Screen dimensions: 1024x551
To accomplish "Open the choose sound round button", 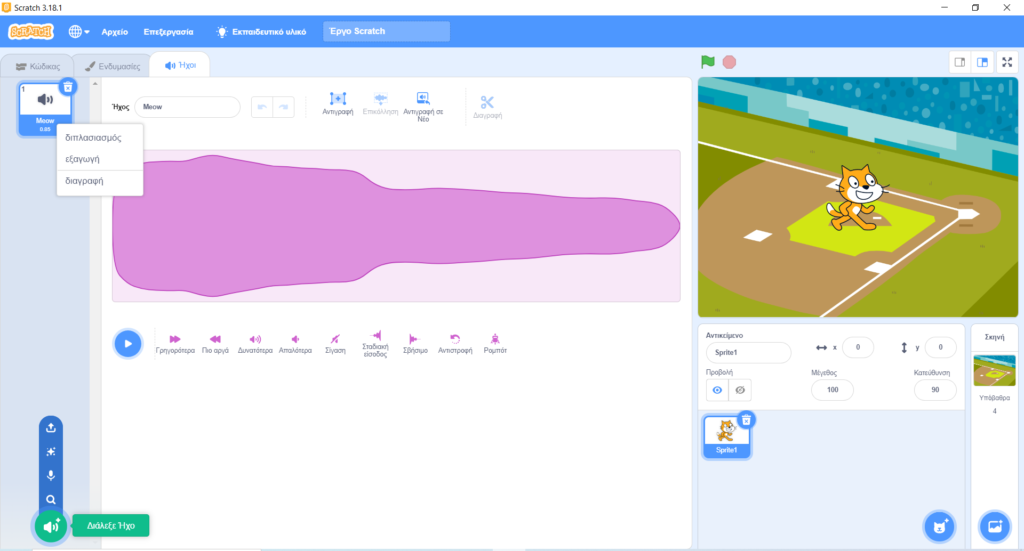I will click(51, 526).
